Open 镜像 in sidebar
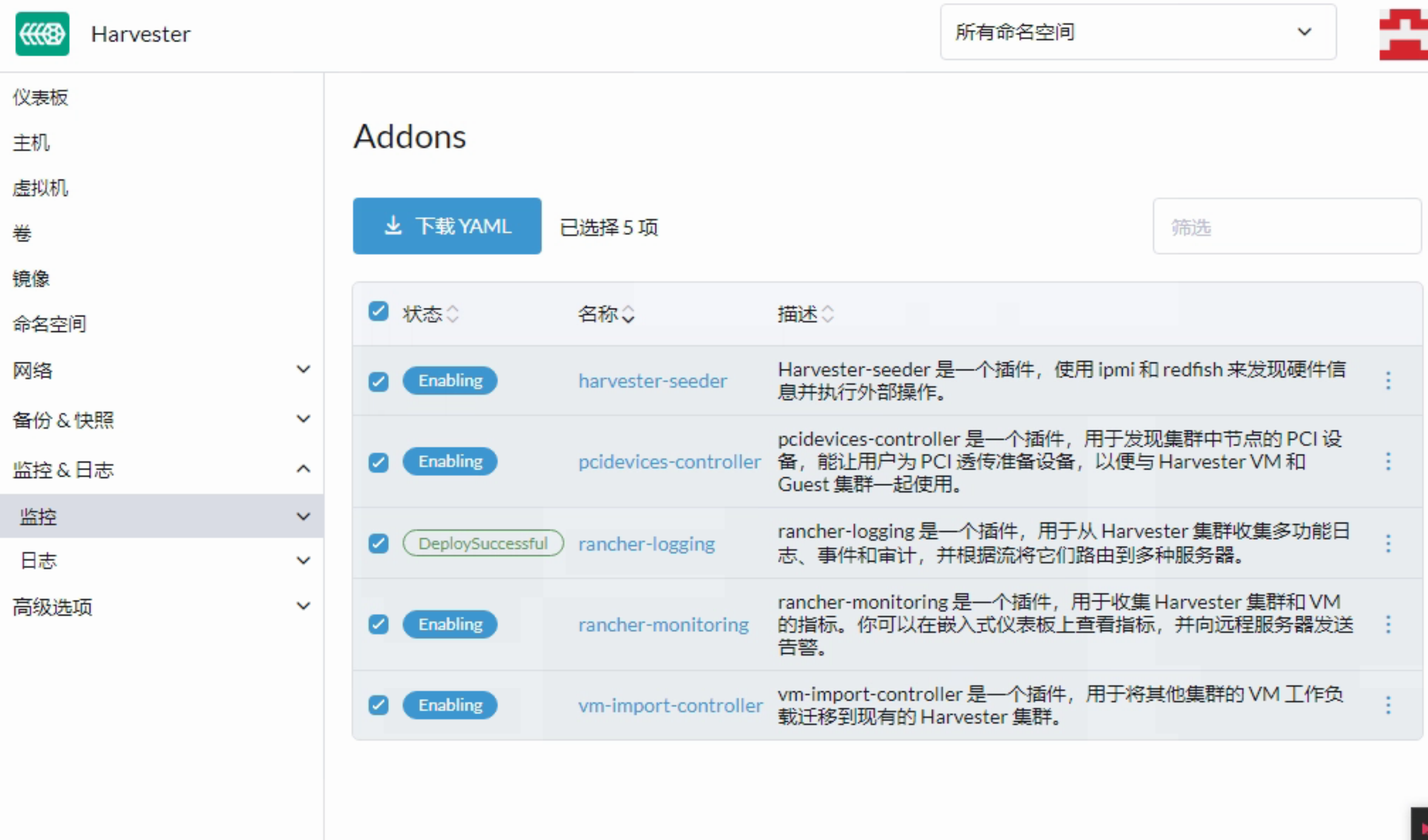Image resolution: width=1428 pixels, height=840 pixels. (x=31, y=278)
